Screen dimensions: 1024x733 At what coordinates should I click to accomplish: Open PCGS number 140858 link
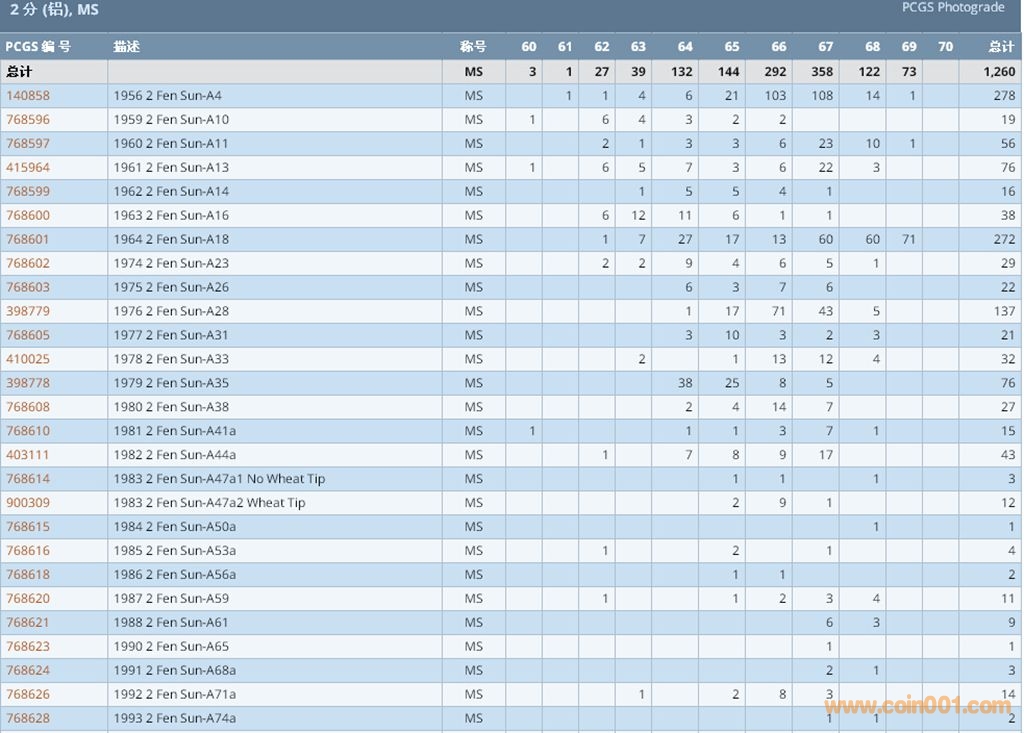[x=28, y=96]
